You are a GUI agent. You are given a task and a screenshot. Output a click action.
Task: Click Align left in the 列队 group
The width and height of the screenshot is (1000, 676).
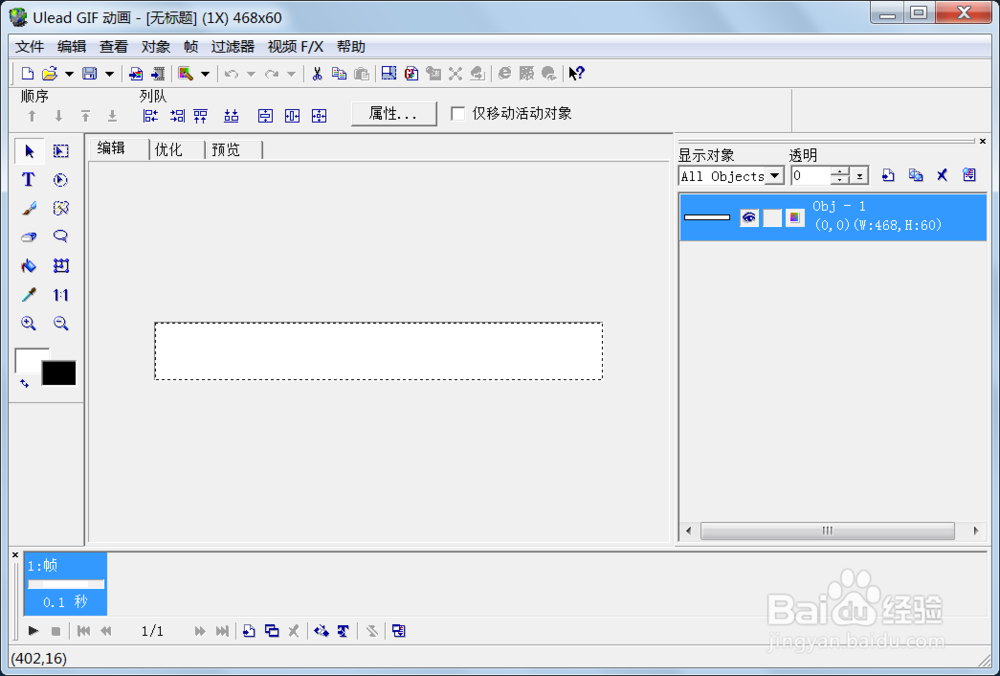point(151,115)
